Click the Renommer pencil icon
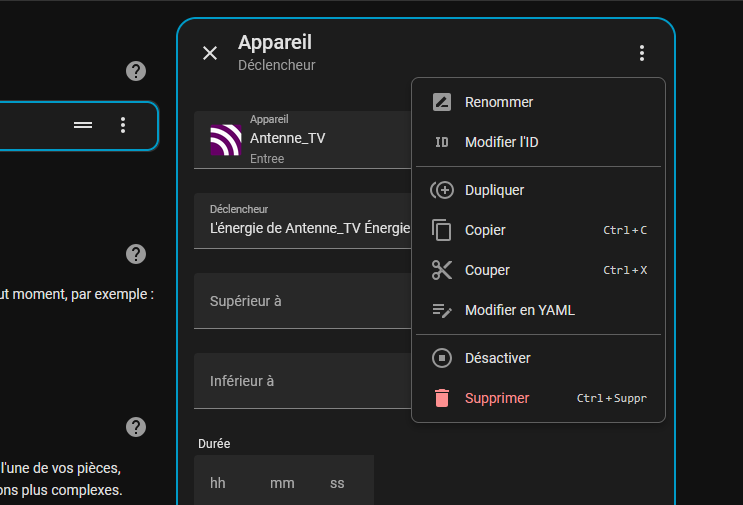Viewport: 743px width, 505px height. pos(442,102)
